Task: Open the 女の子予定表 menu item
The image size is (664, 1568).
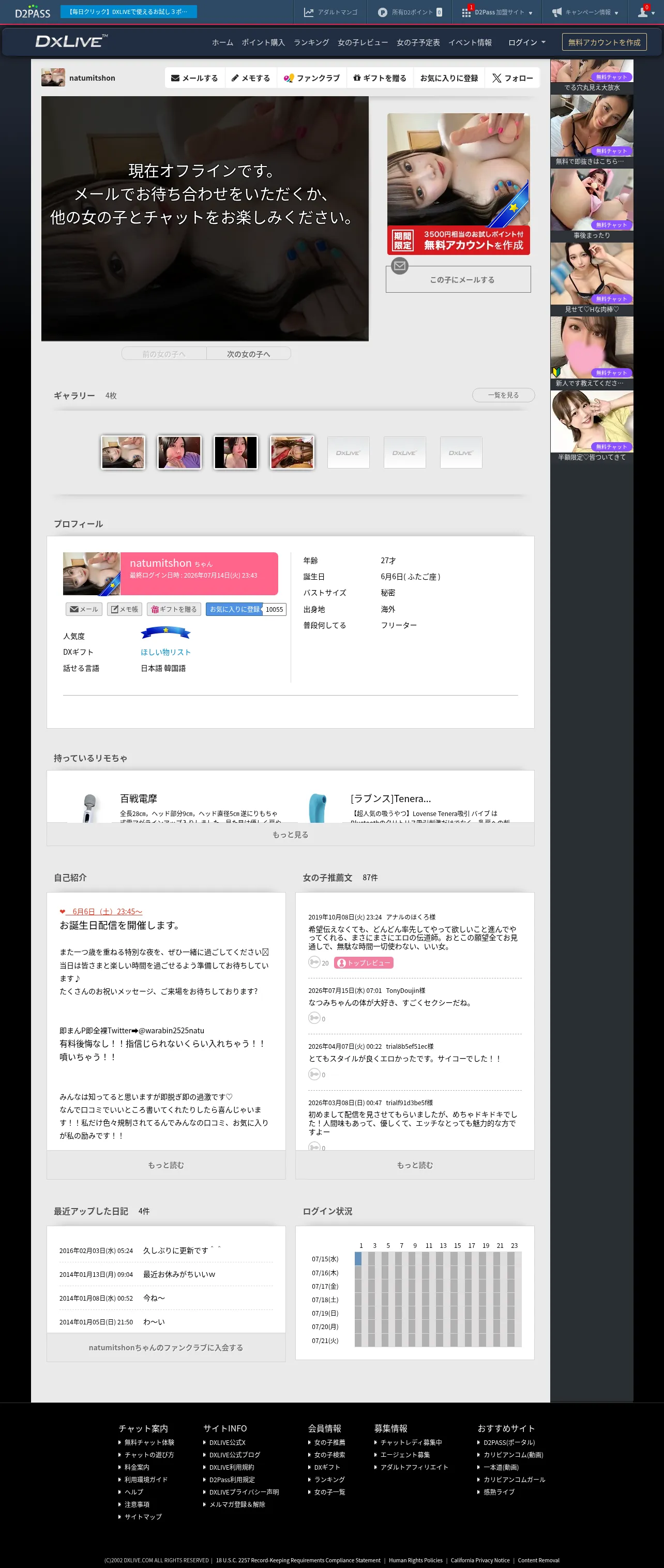Action: pyautogui.click(x=418, y=42)
